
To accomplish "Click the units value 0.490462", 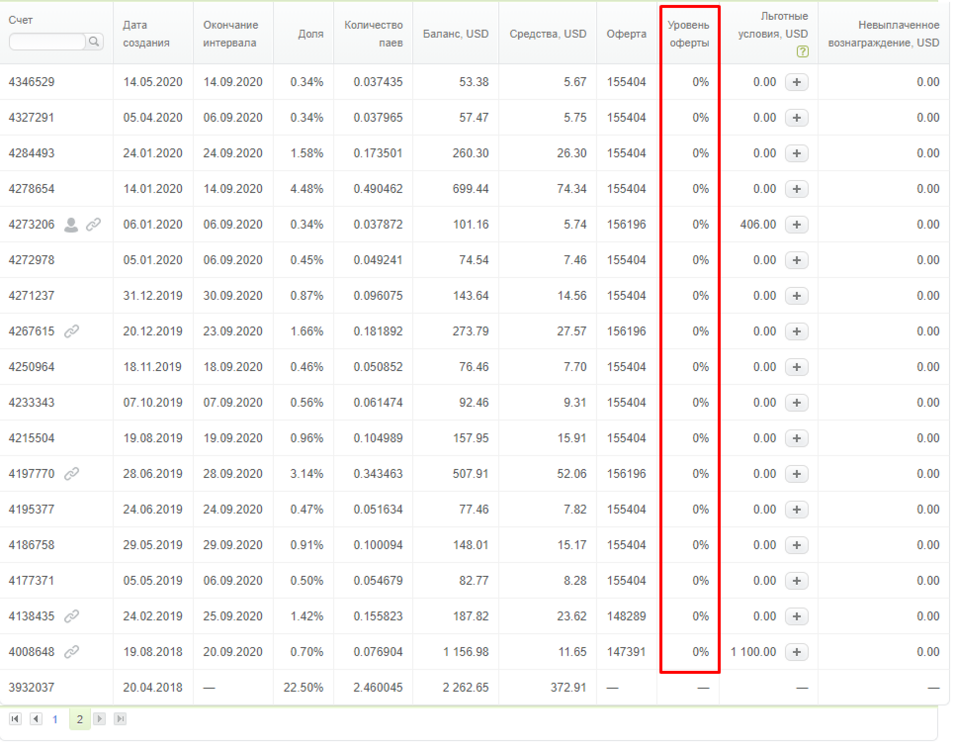I will click(378, 189).
